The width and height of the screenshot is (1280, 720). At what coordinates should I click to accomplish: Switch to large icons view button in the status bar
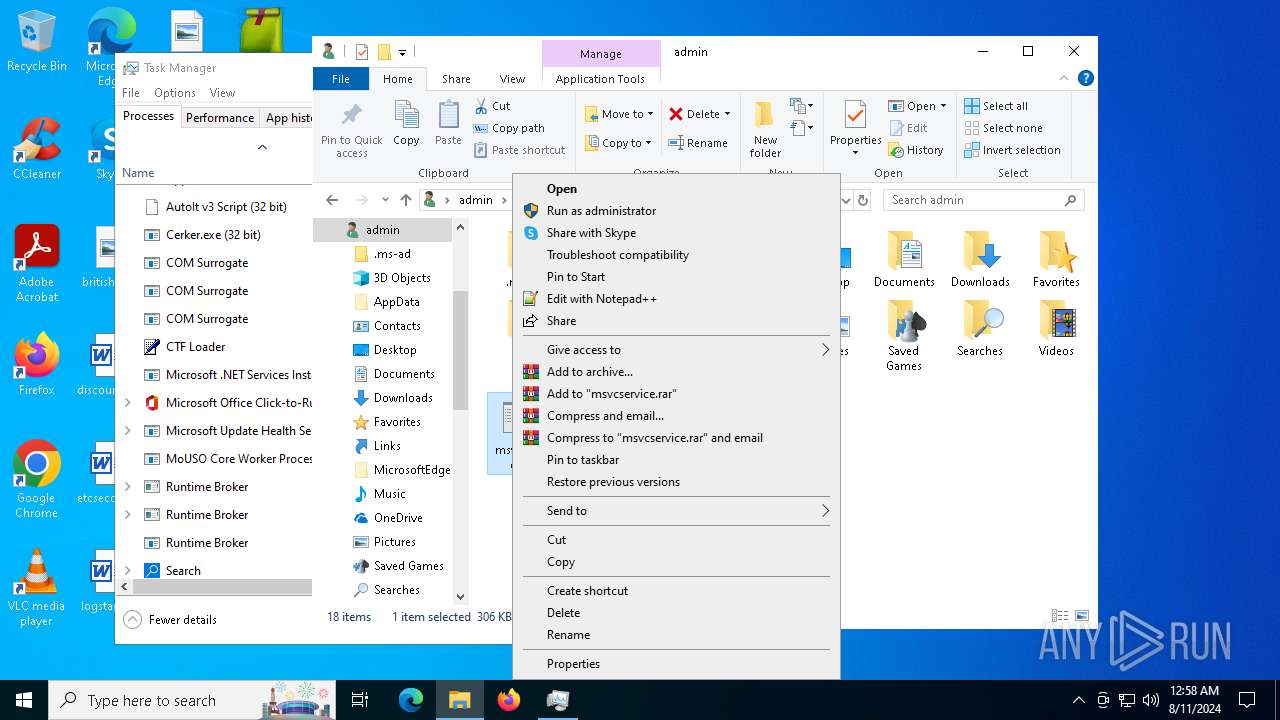point(1082,617)
